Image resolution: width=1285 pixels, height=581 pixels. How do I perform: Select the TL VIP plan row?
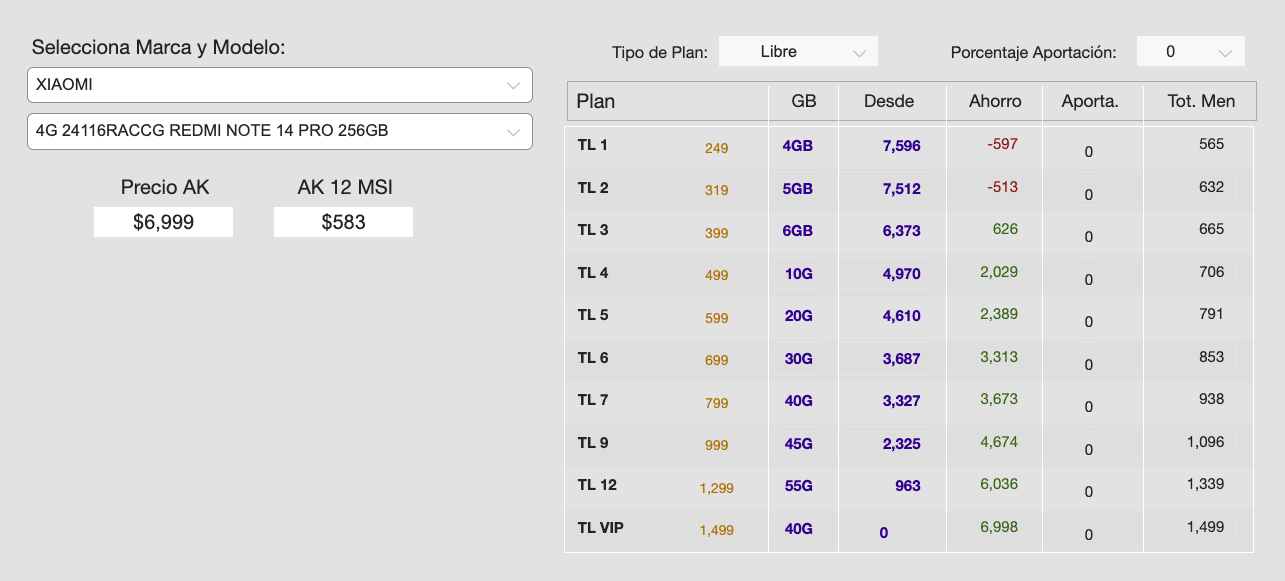tap(909, 529)
